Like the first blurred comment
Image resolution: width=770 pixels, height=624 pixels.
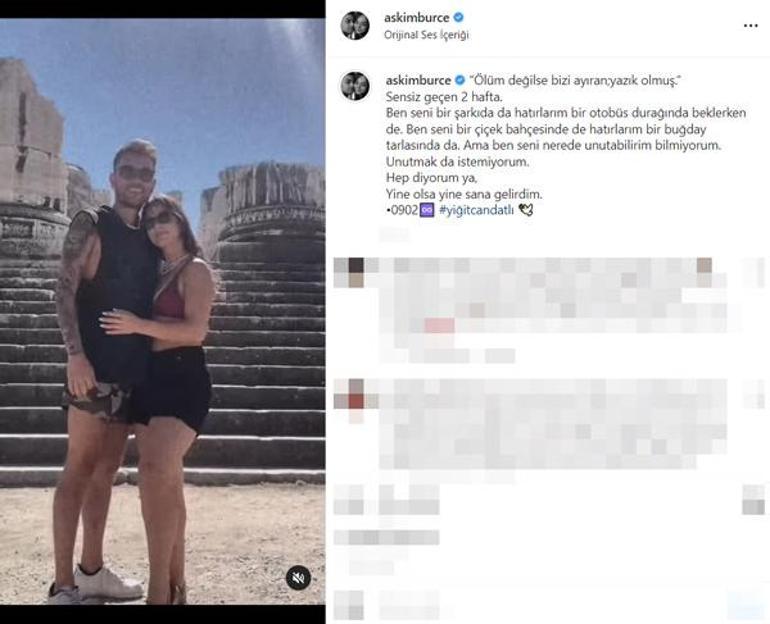pos(754,272)
